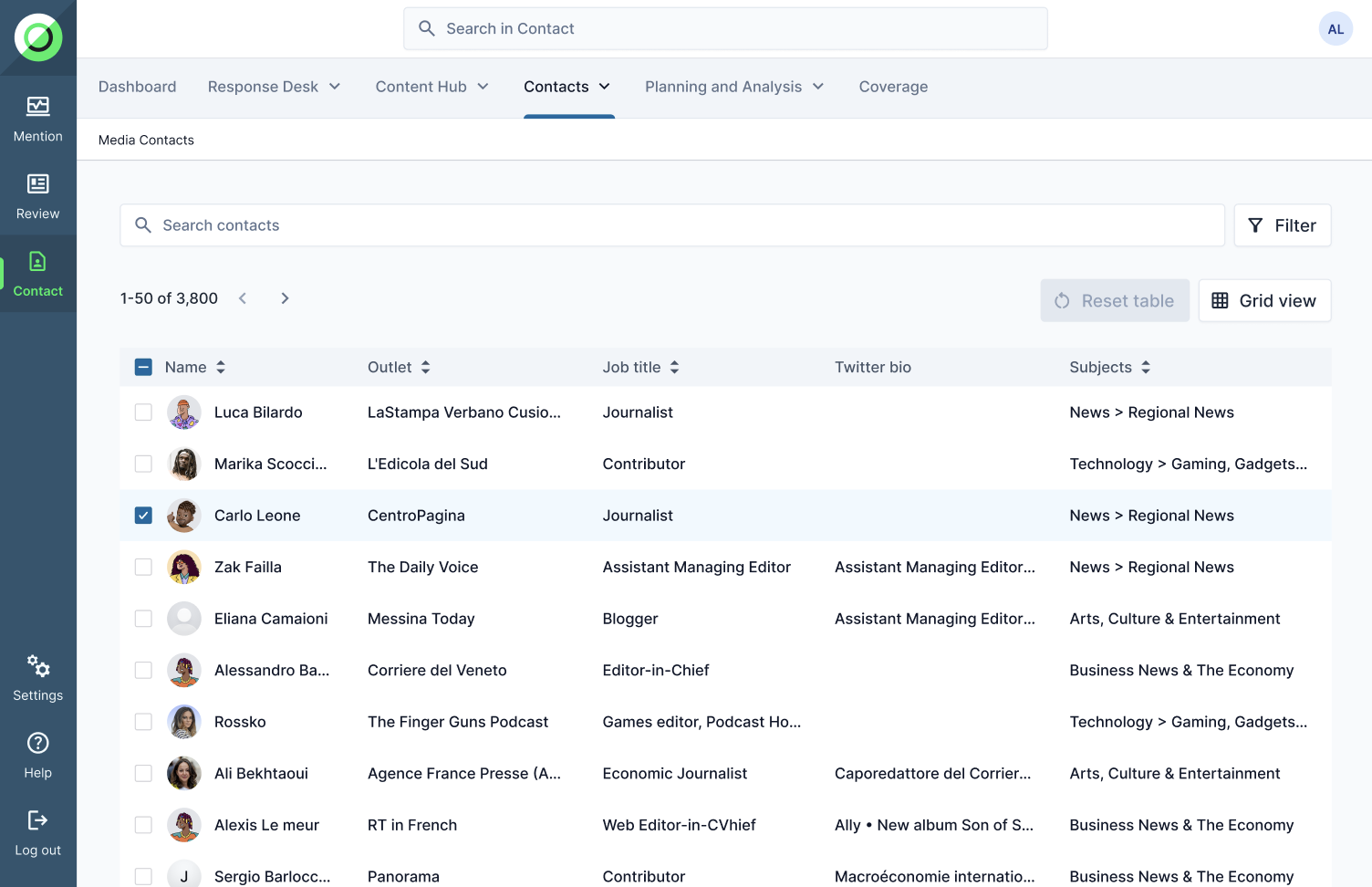This screenshot has height=887, width=1372.
Task: Click the Reset table button
Action: coord(1115,300)
